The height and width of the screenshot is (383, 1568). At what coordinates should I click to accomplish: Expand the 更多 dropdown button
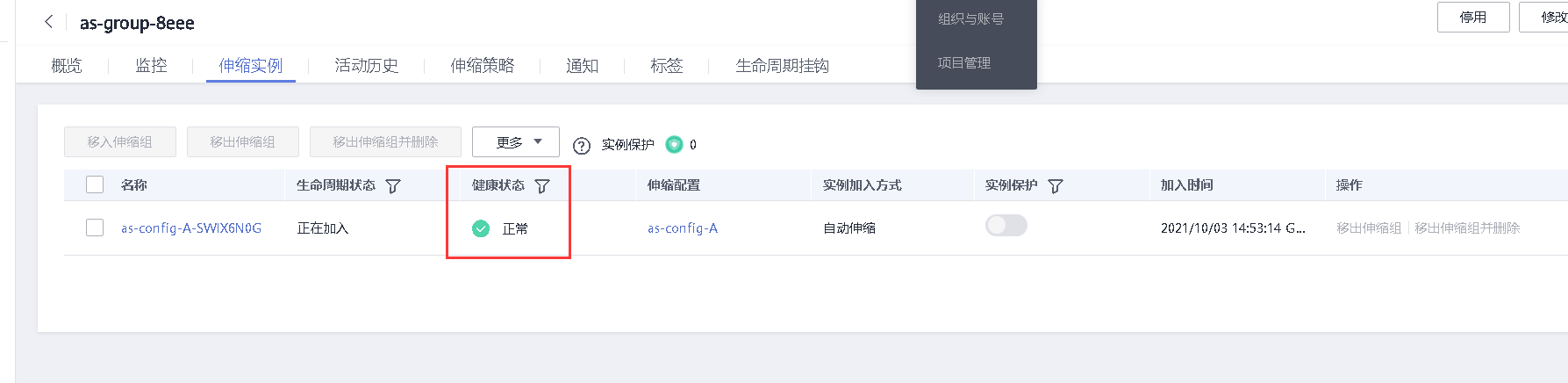click(515, 142)
